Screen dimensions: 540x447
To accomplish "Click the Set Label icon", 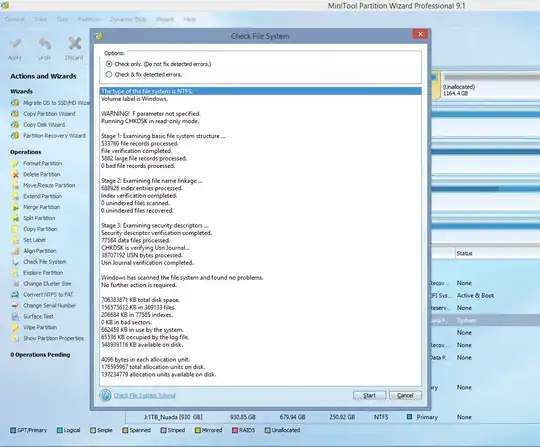I will click(15, 240).
